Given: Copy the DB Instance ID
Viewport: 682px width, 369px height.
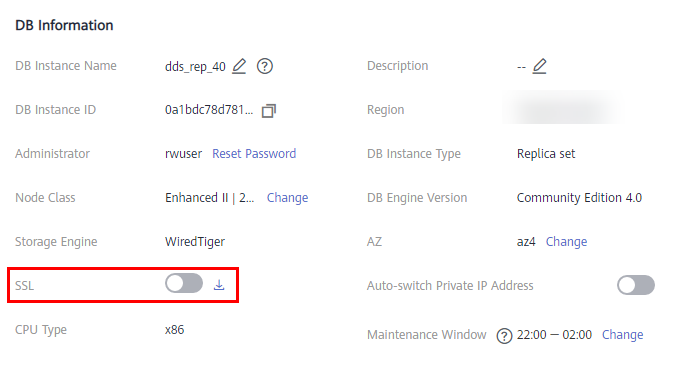Looking at the screenshot, I should point(268,111).
